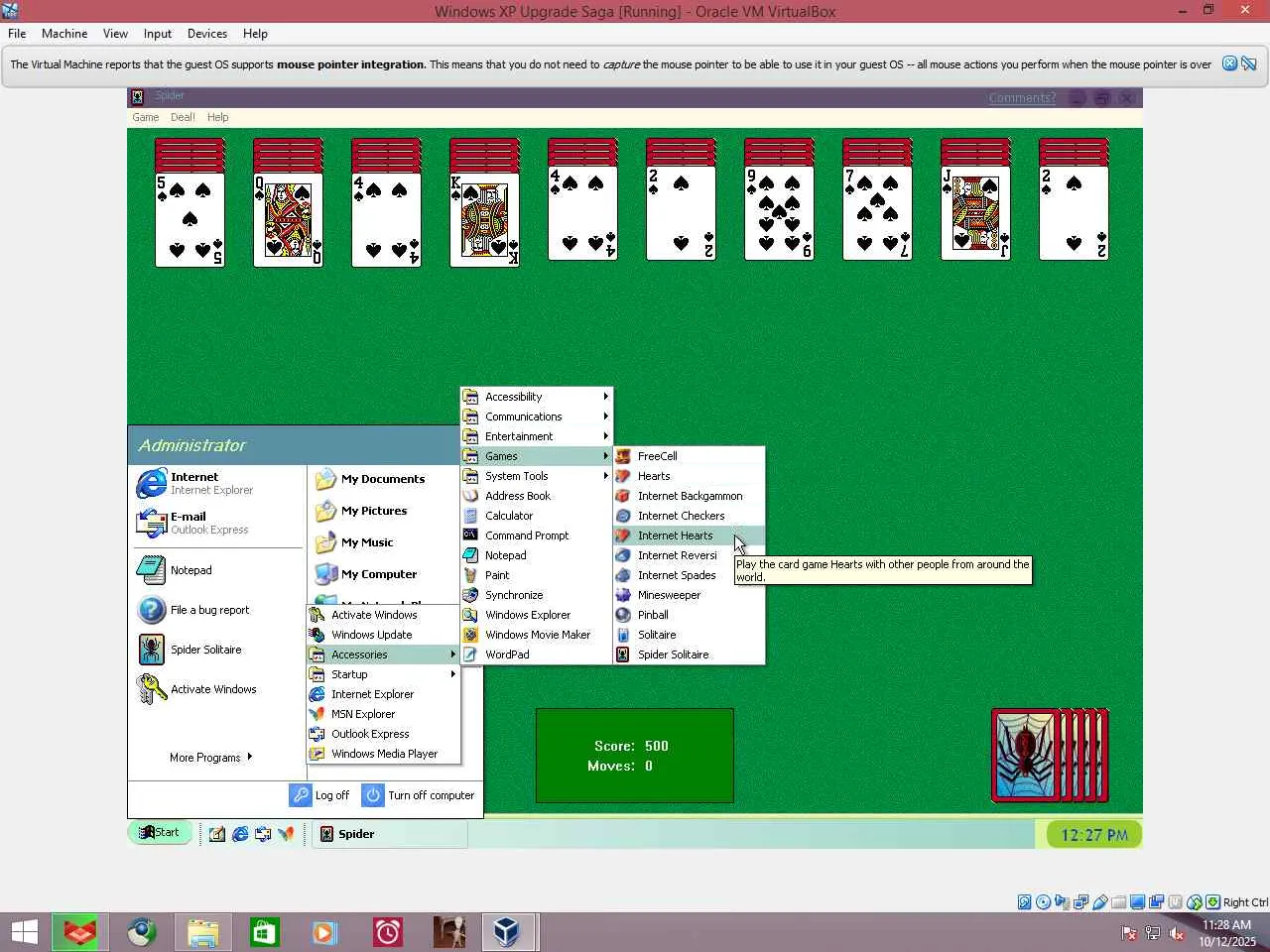
Task: Launch MSN Explorer from programs list
Action: coord(384,714)
